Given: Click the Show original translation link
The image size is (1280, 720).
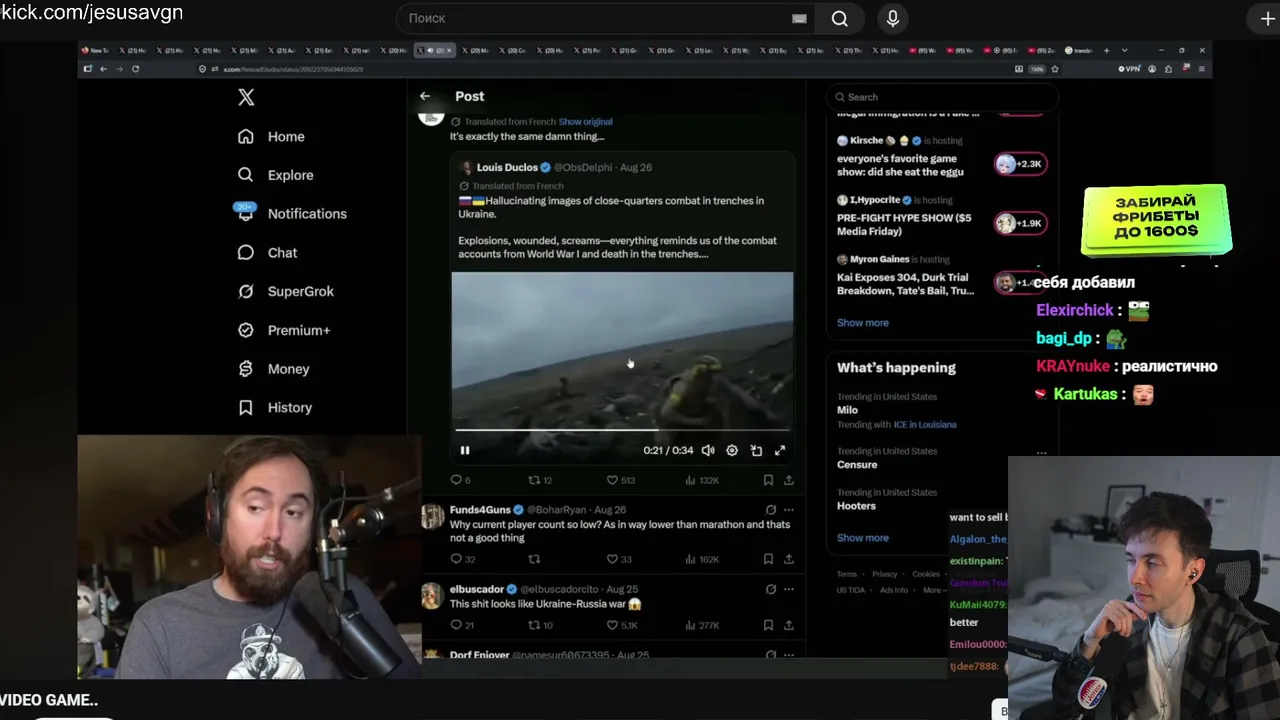Looking at the screenshot, I should click(585, 122).
